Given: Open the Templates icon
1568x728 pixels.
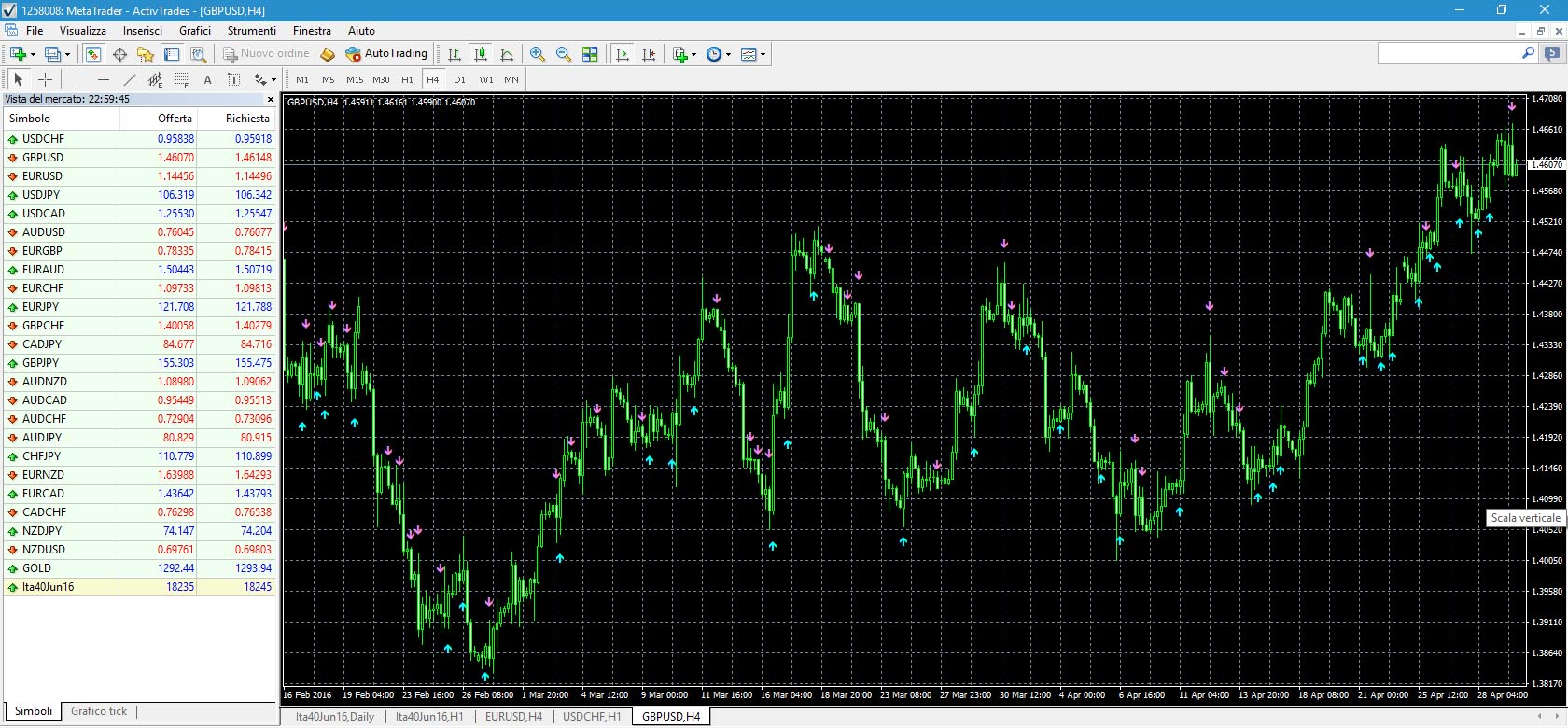Looking at the screenshot, I should pos(749,54).
